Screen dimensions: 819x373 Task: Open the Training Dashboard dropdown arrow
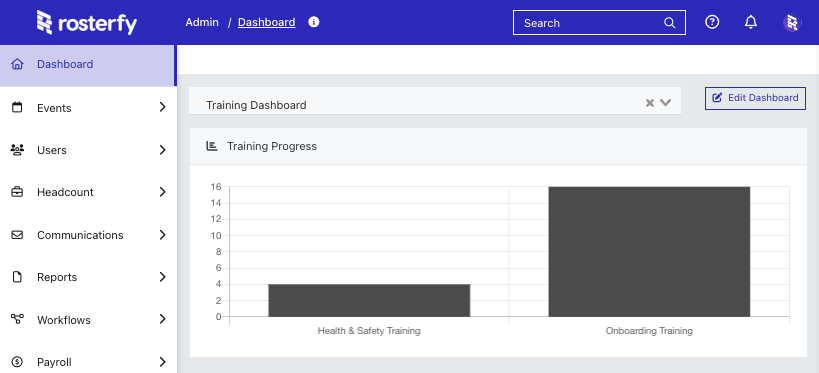coord(665,103)
